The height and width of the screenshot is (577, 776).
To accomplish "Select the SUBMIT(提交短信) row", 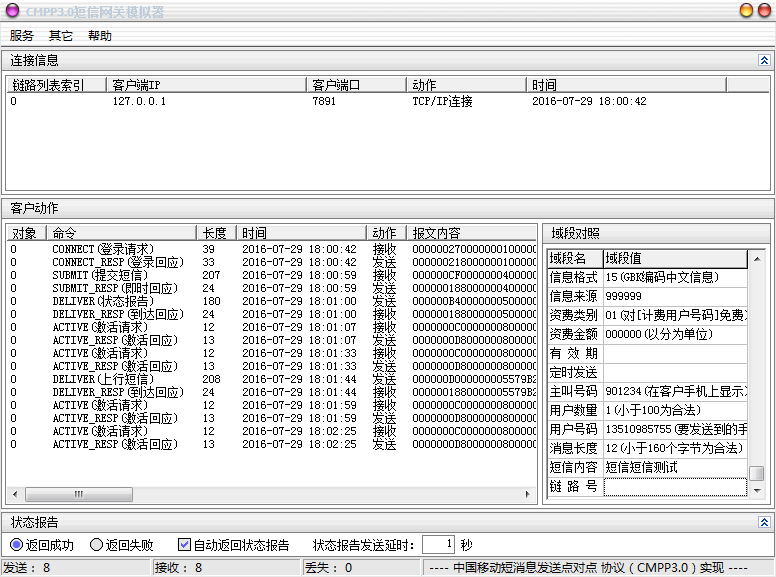I will click(100, 275).
